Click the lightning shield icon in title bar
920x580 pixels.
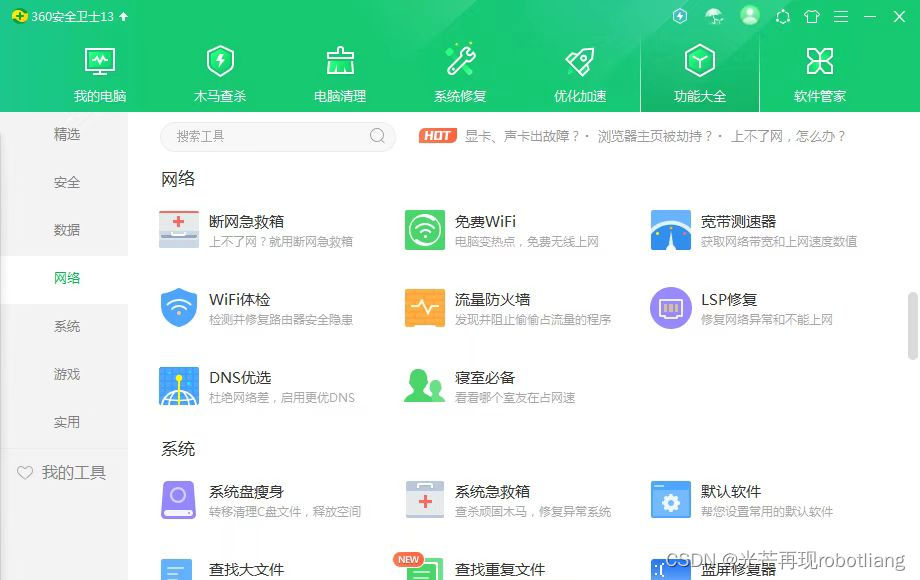click(680, 16)
